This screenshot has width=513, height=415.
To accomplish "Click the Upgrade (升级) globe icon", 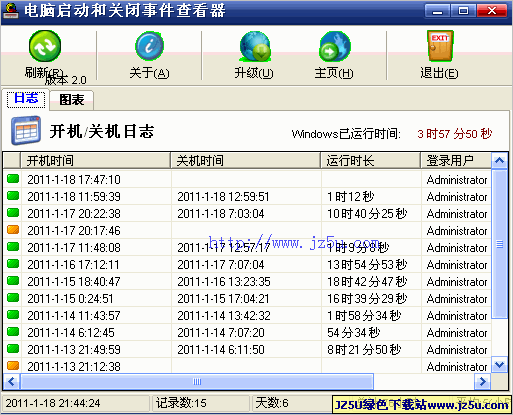I will [255, 46].
